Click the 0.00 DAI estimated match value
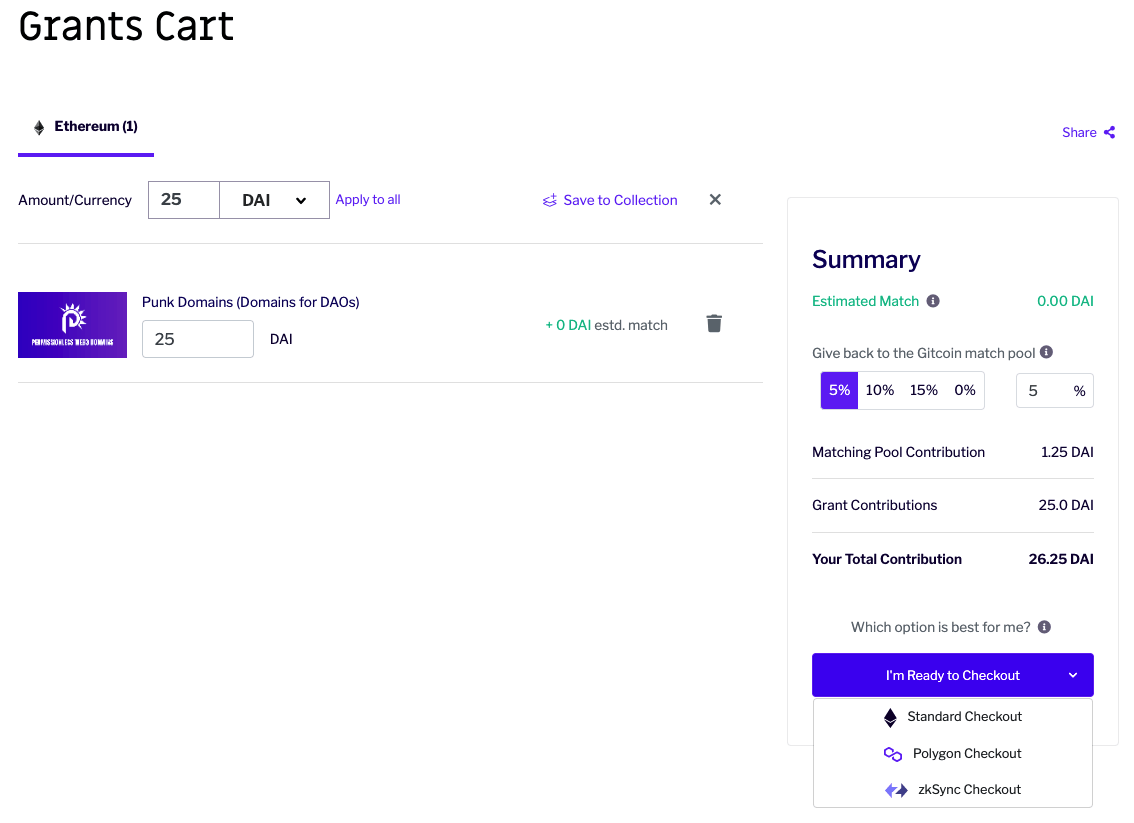The width and height of the screenshot is (1134, 823). tap(1065, 301)
